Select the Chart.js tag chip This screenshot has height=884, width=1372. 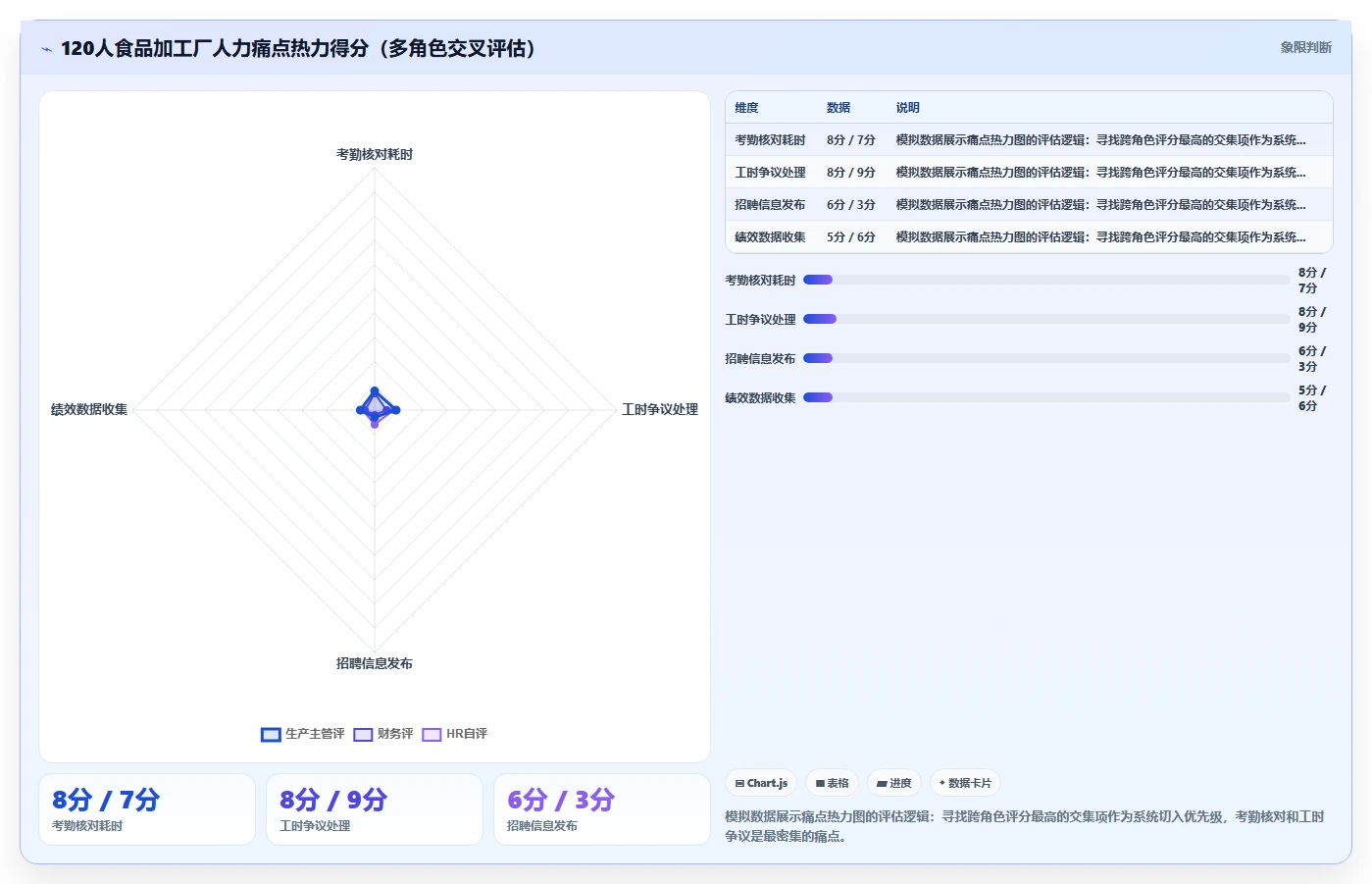click(761, 783)
